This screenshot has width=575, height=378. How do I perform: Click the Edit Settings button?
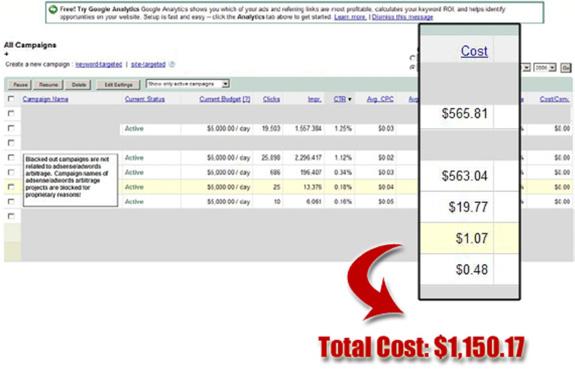tap(118, 85)
